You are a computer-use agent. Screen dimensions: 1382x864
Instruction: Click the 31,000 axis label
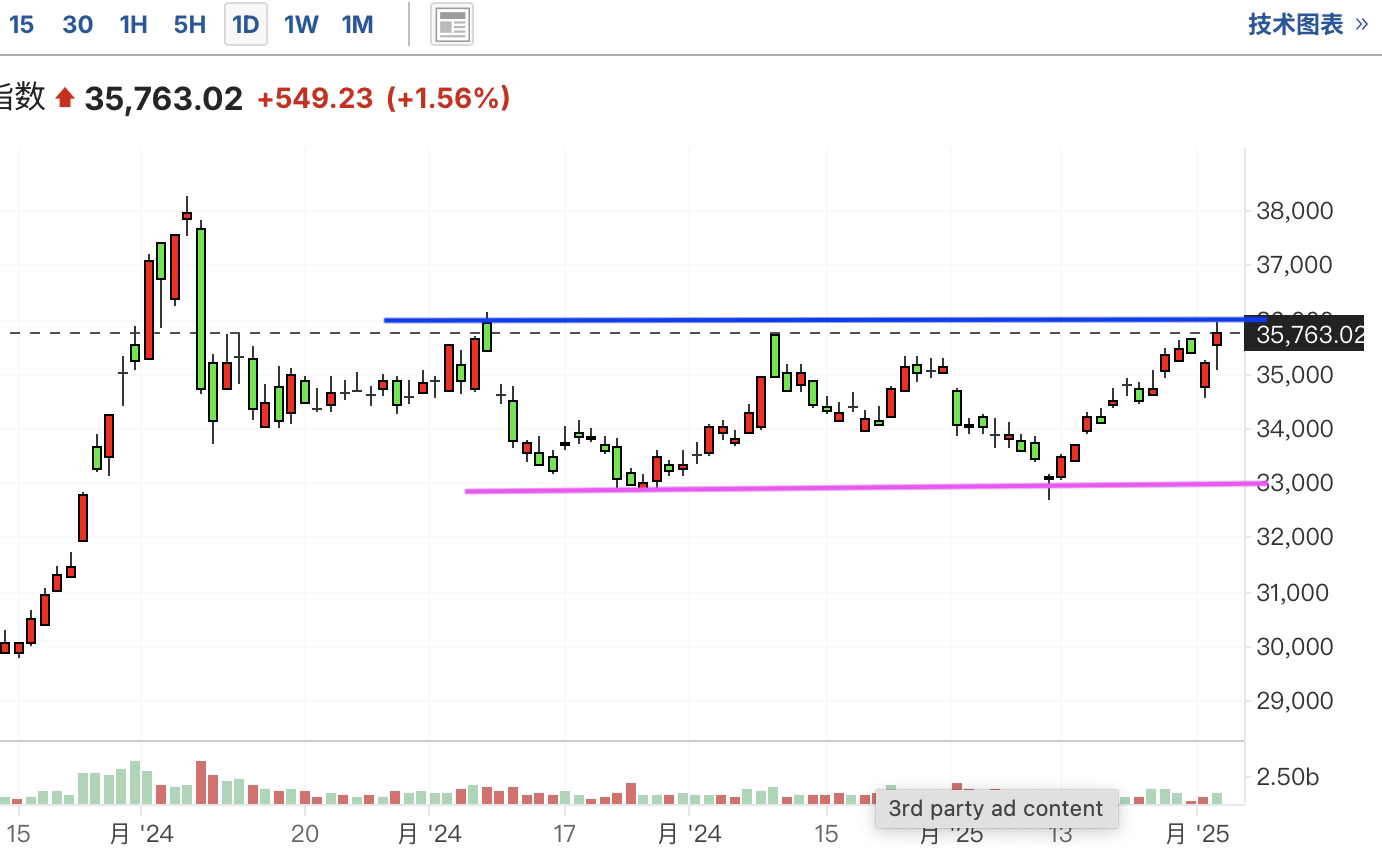1294,592
